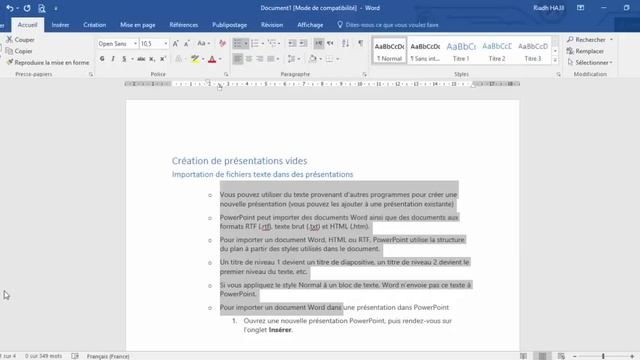
Task: Open the Presse-papiers dialog launcher
Action: point(91,74)
